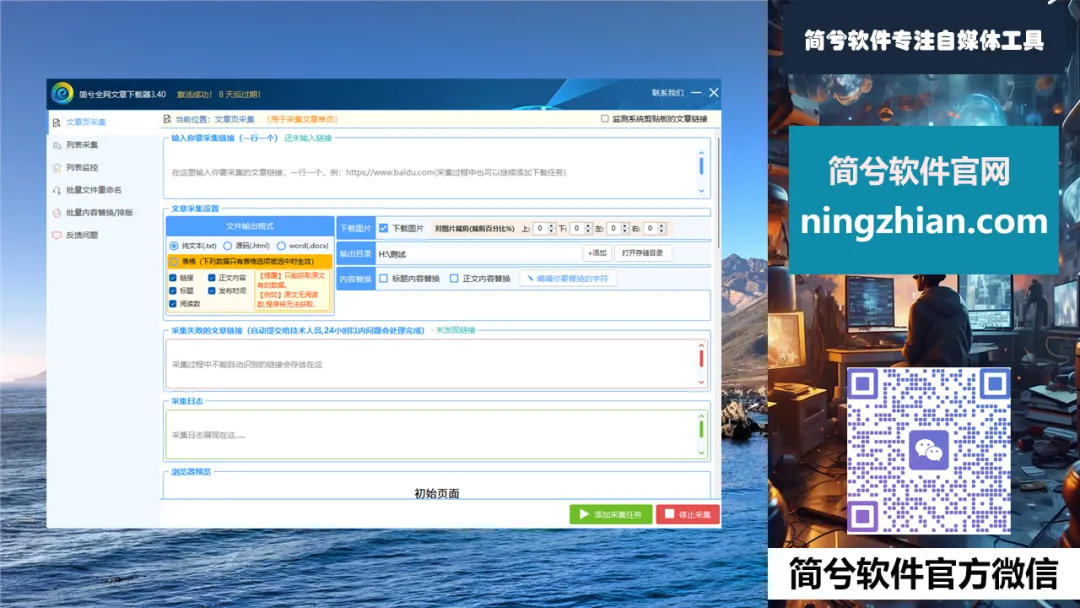Click the up arrow in the failed-links box scrollbar

pyautogui.click(x=701, y=346)
